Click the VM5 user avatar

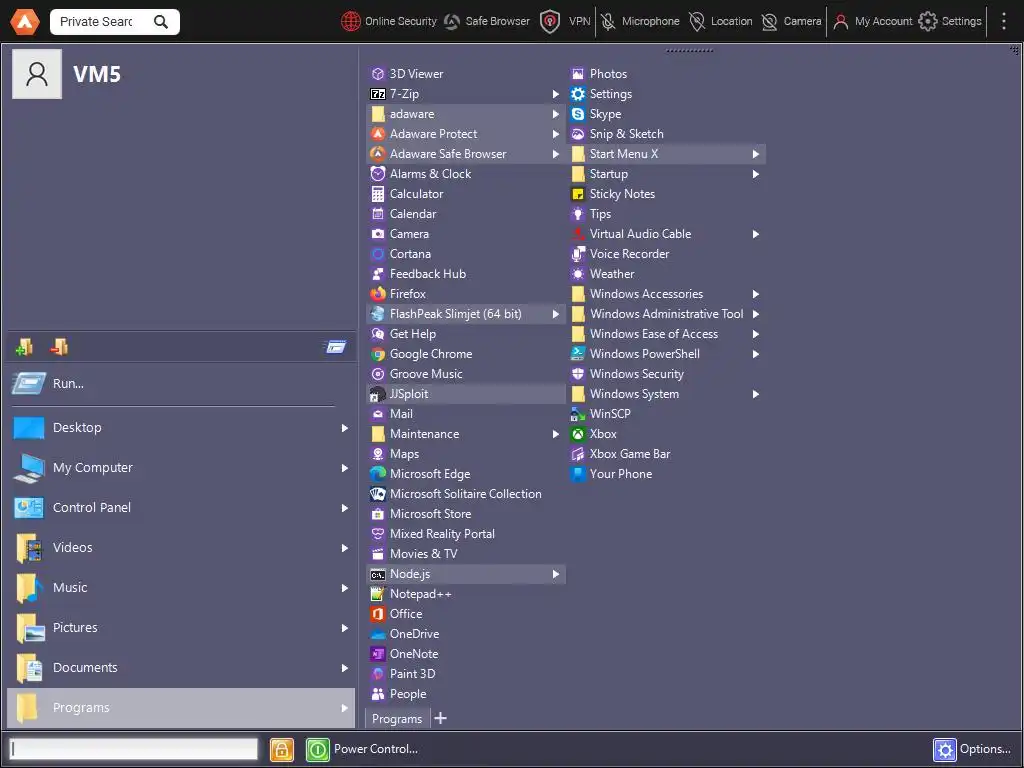click(x=37, y=74)
